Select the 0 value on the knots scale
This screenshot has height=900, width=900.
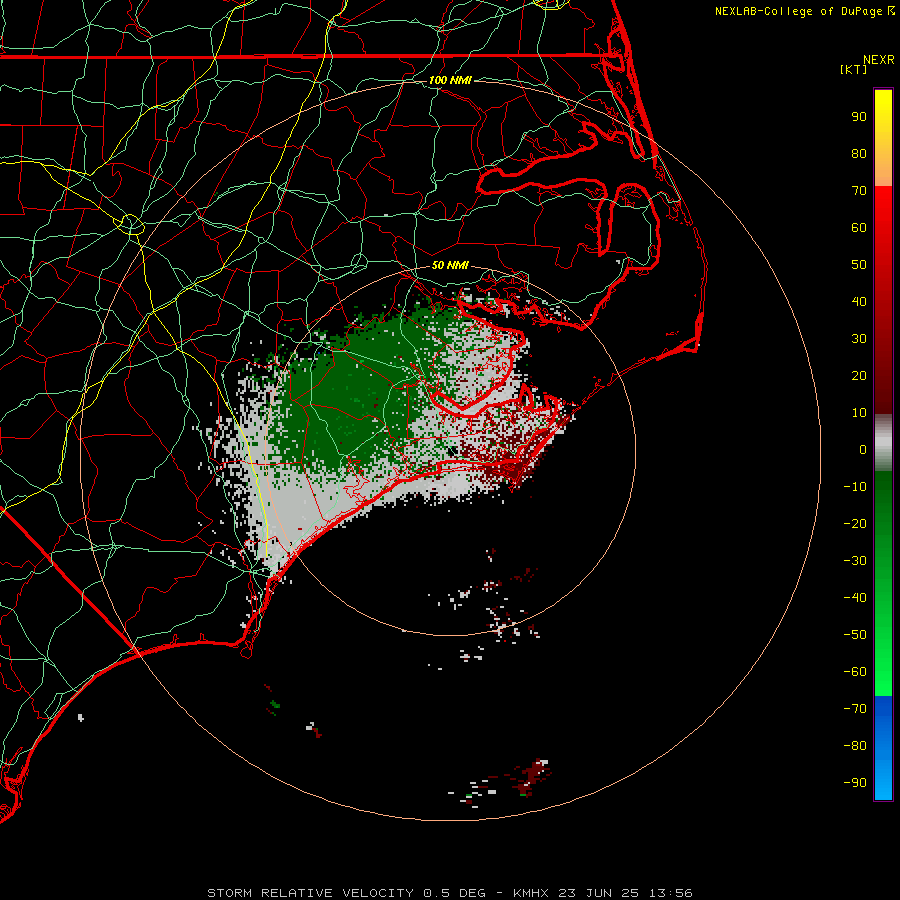click(x=863, y=450)
